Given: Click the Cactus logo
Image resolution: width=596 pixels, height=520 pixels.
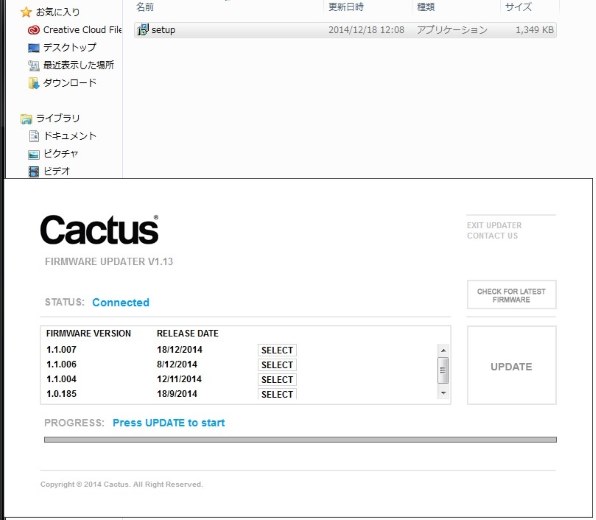Looking at the screenshot, I should pyautogui.click(x=100, y=230).
